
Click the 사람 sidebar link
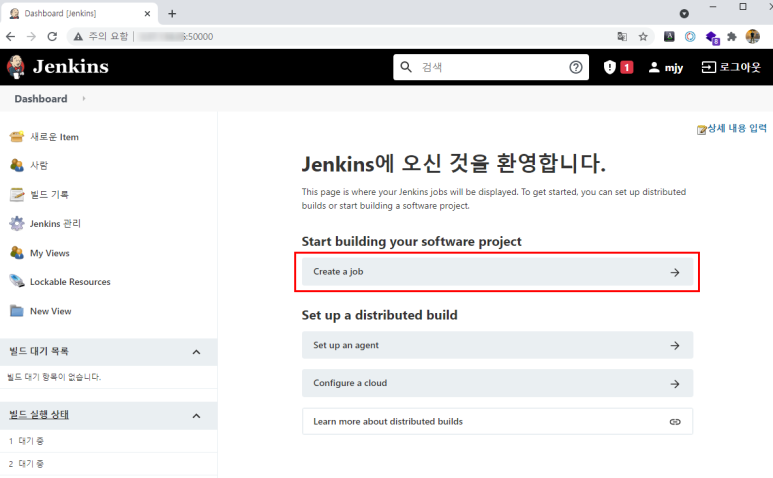tap(39, 165)
